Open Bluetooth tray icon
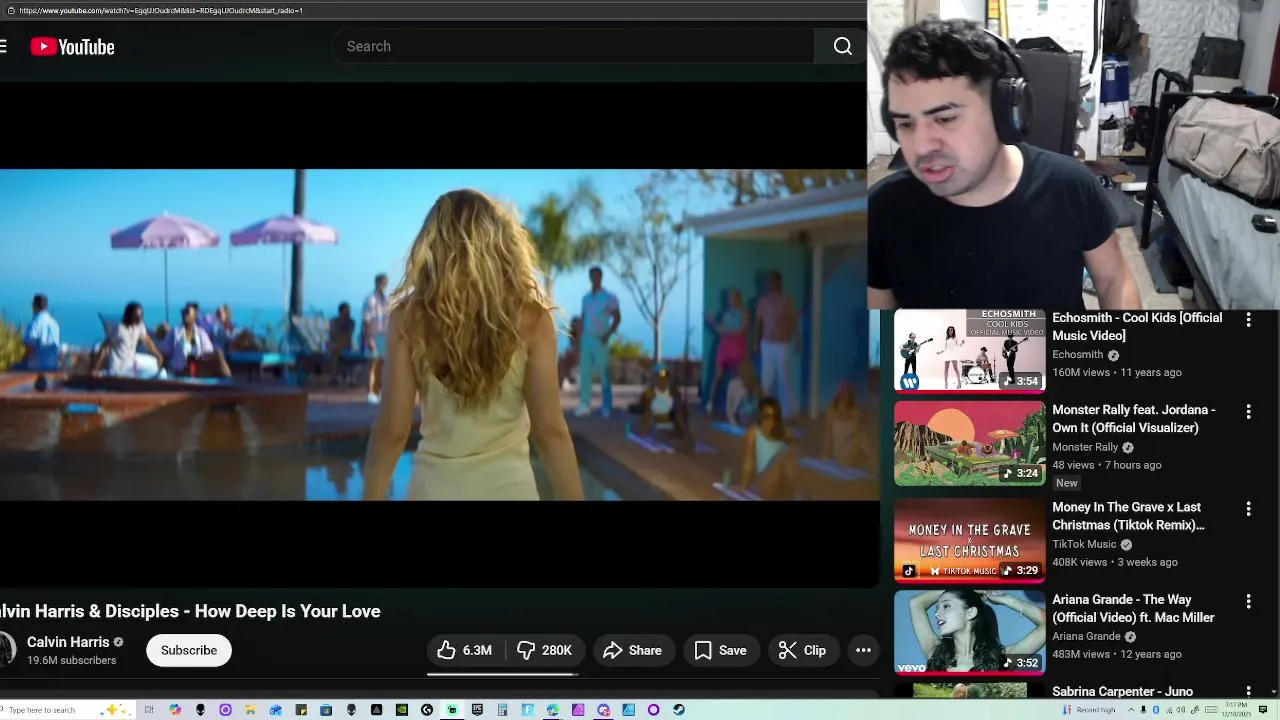Viewport: 1280px width, 720px height. click(x=1156, y=710)
